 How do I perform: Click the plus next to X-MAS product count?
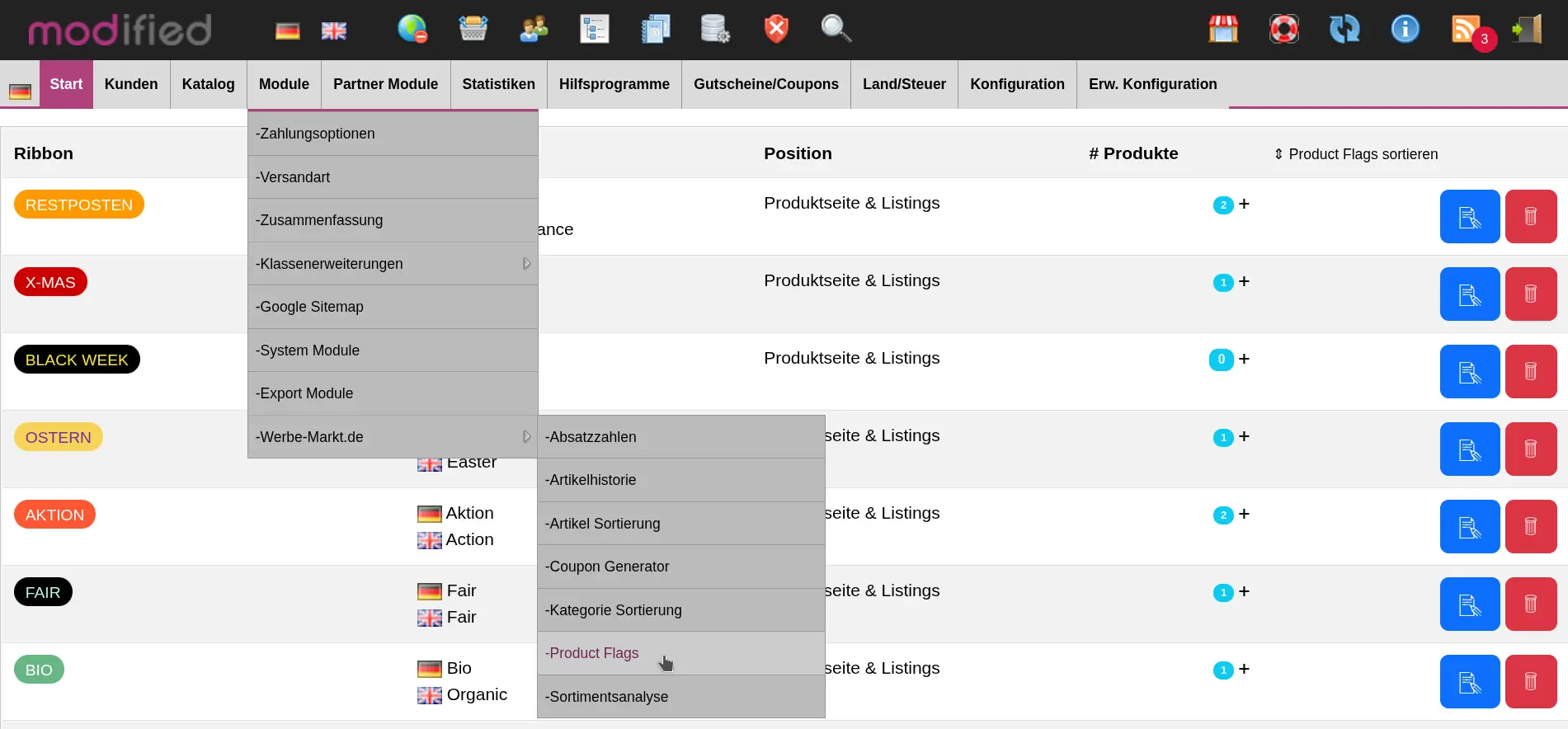click(x=1244, y=282)
